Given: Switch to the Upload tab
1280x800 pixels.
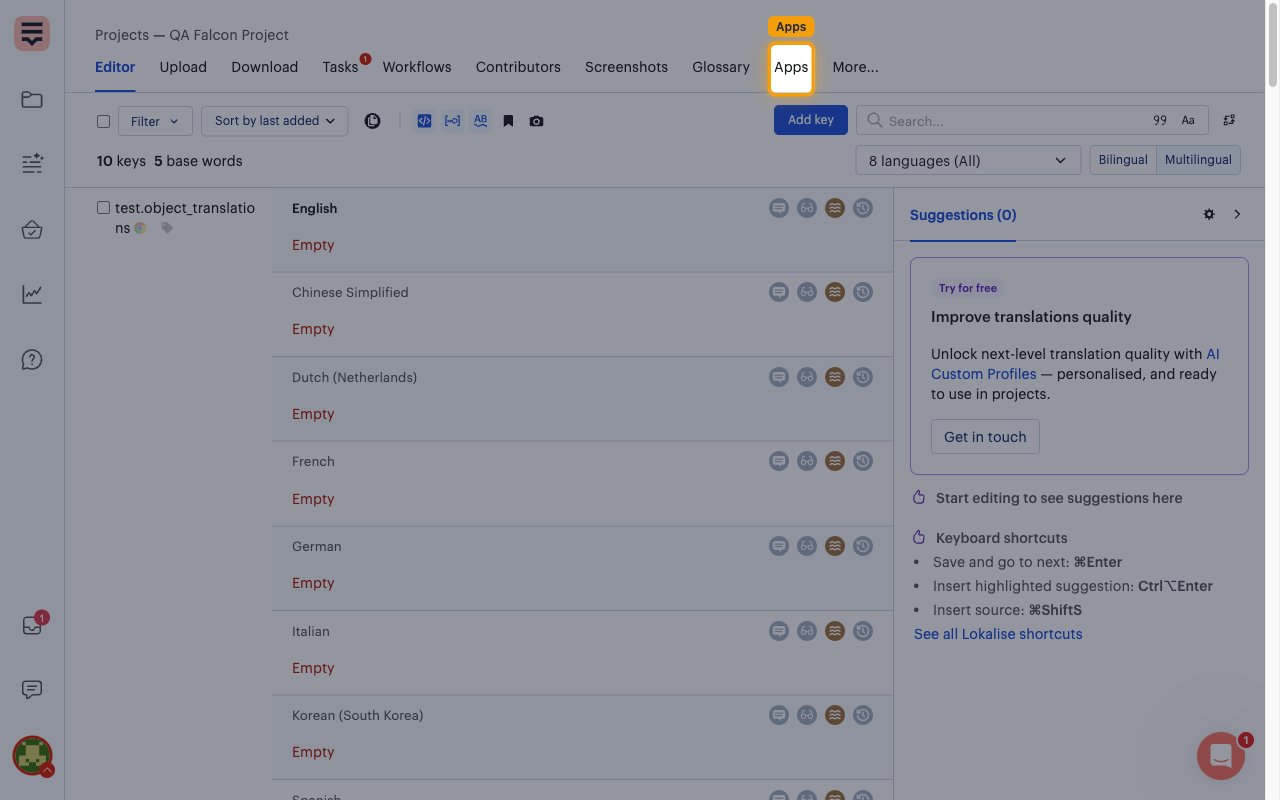Looking at the screenshot, I should 183,67.
